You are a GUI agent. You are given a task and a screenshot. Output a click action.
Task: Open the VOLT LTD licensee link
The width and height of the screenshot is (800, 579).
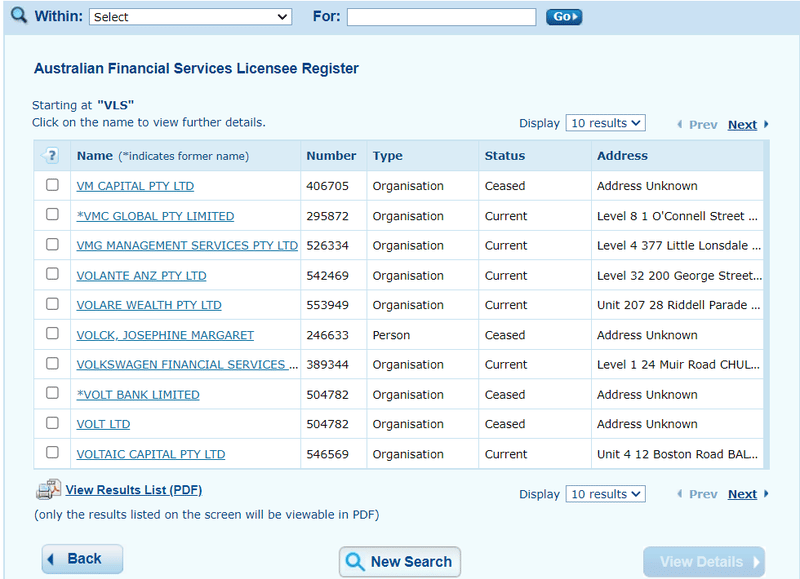click(103, 424)
